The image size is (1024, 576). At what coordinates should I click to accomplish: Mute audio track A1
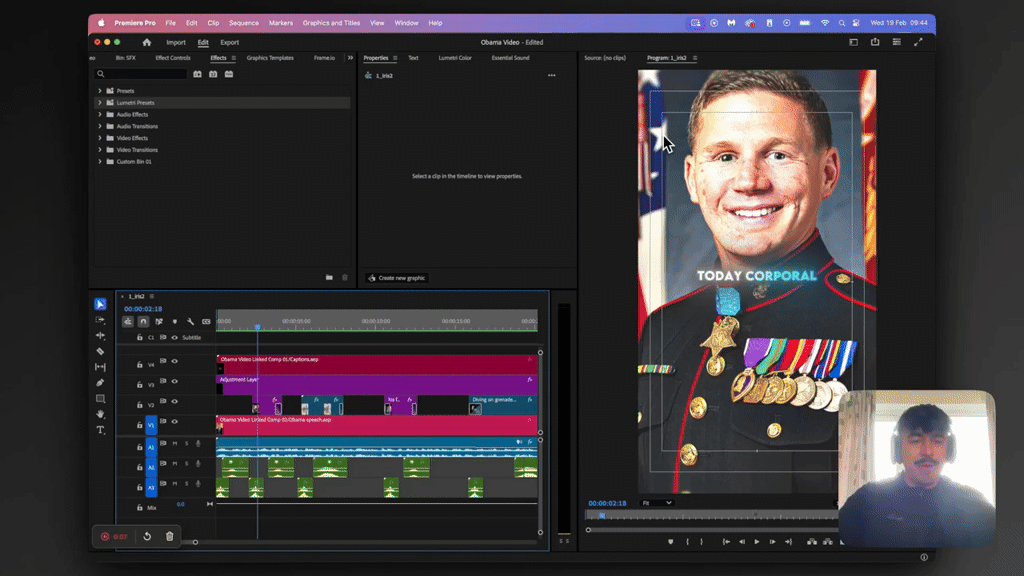tap(174, 444)
